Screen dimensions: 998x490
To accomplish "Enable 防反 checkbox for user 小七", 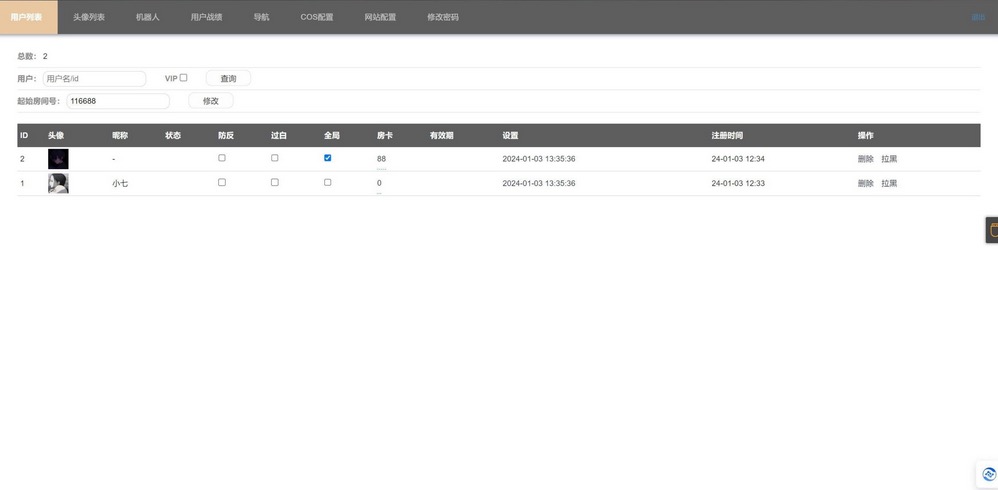I will [222, 182].
